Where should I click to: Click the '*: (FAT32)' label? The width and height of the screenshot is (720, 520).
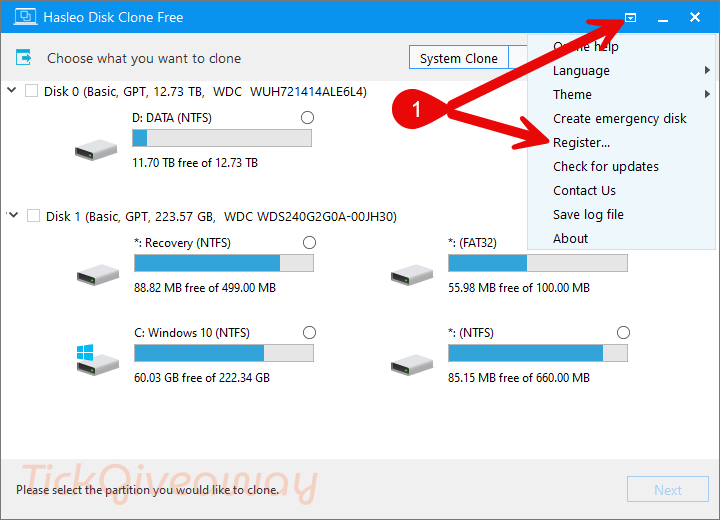pos(472,243)
